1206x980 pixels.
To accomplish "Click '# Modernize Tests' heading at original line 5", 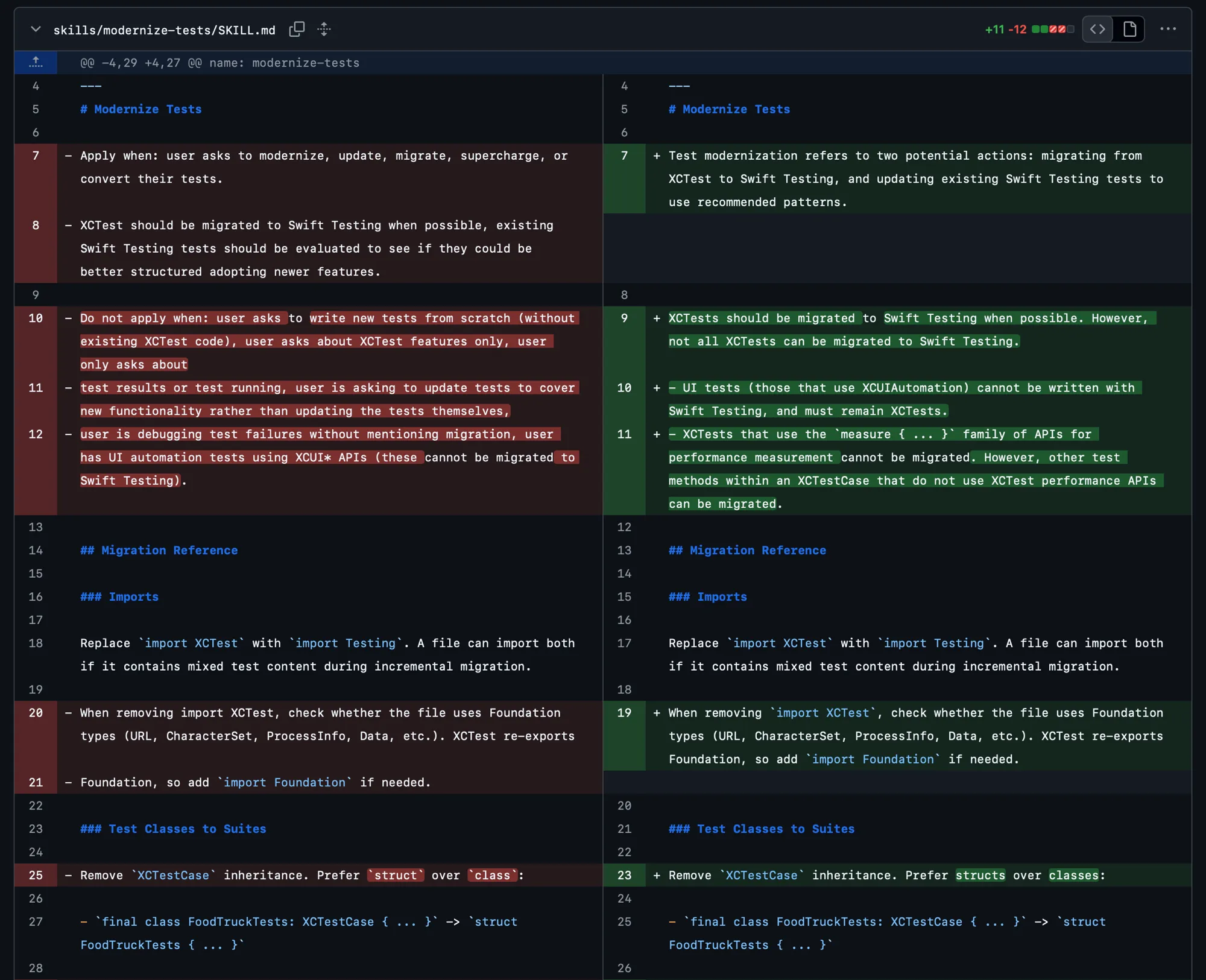I will 141,109.
